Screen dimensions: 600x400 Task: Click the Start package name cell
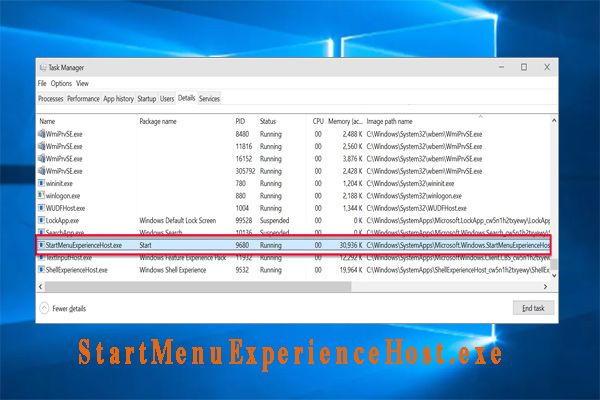coord(145,245)
